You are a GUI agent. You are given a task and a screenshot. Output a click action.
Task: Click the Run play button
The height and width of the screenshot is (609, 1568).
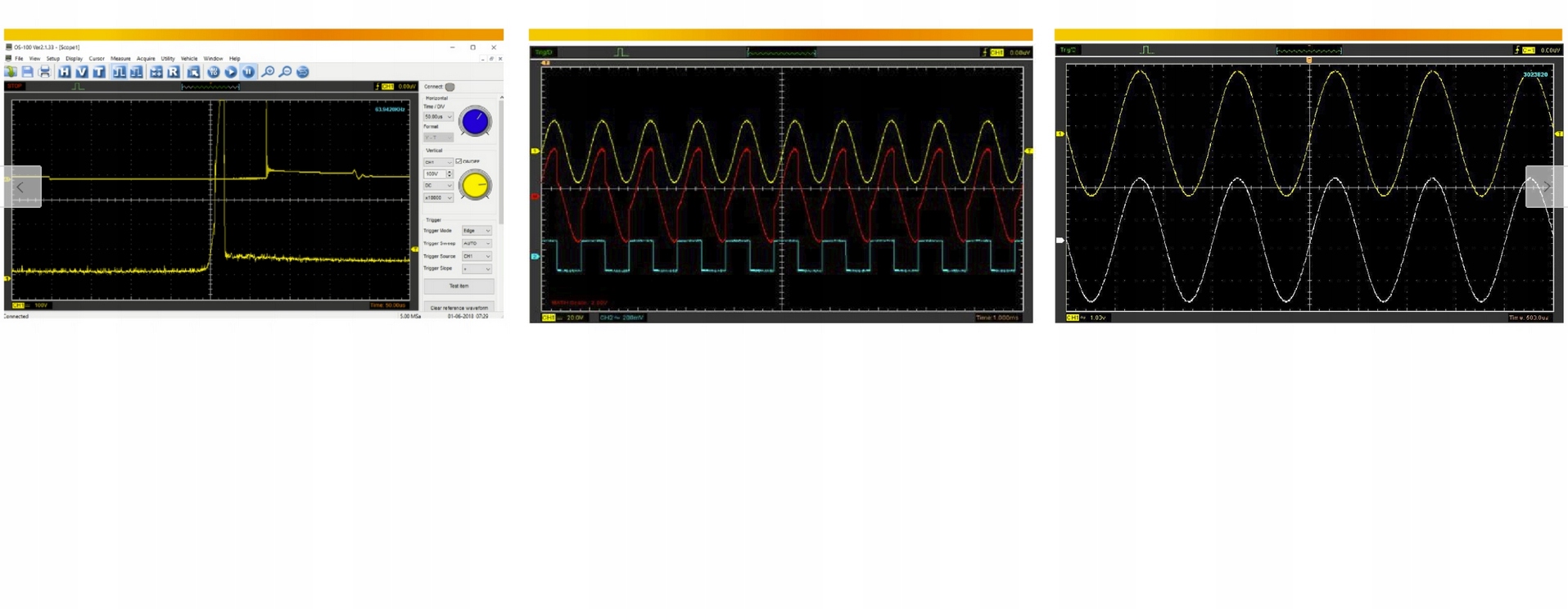tap(231, 72)
